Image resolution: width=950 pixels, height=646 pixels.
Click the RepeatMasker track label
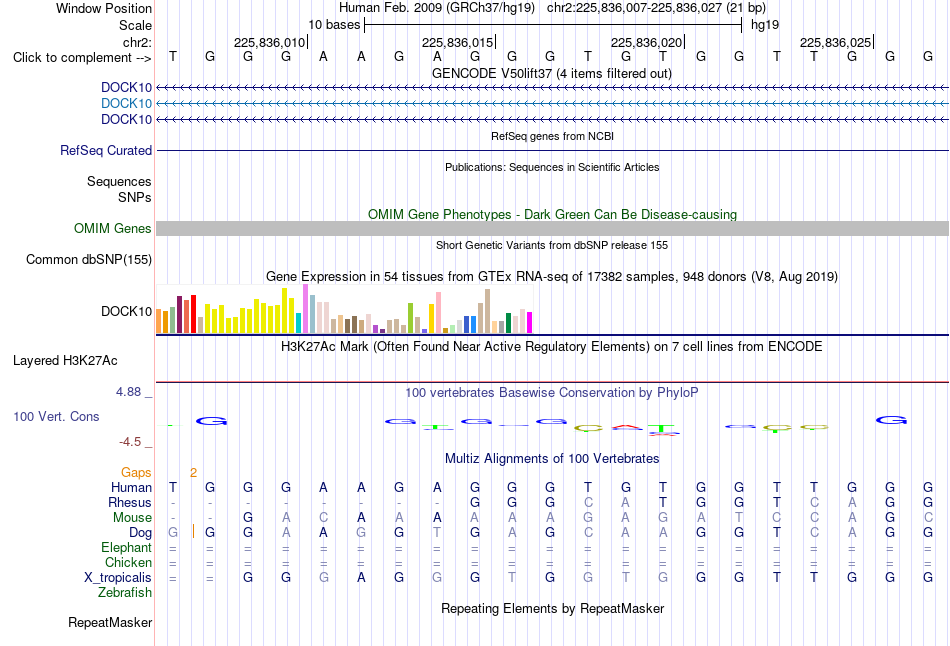tap(110, 622)
